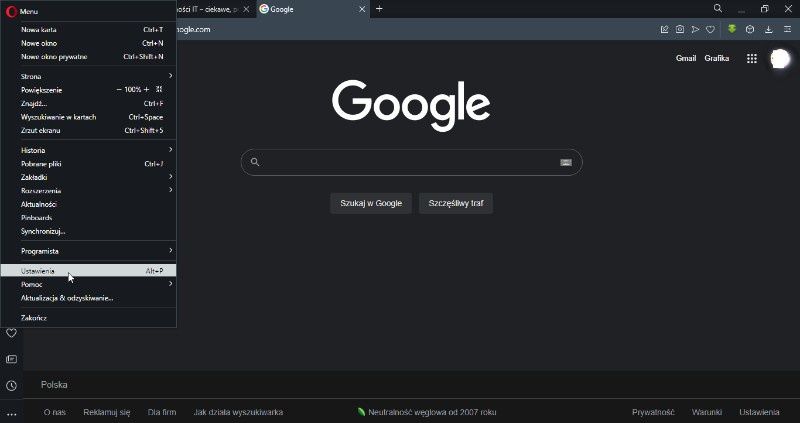Screen dimensions: 800x423
Task: Decrease zoom with the minus button
Action: [119, 89]
